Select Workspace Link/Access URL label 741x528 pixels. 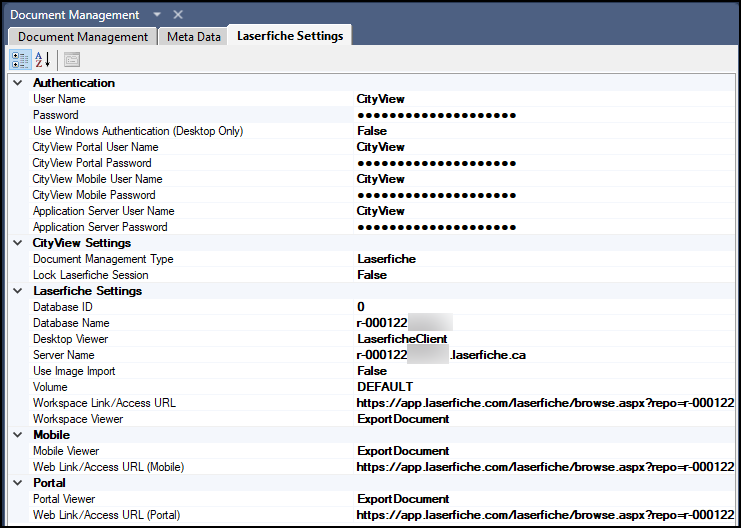coord(104,403)
